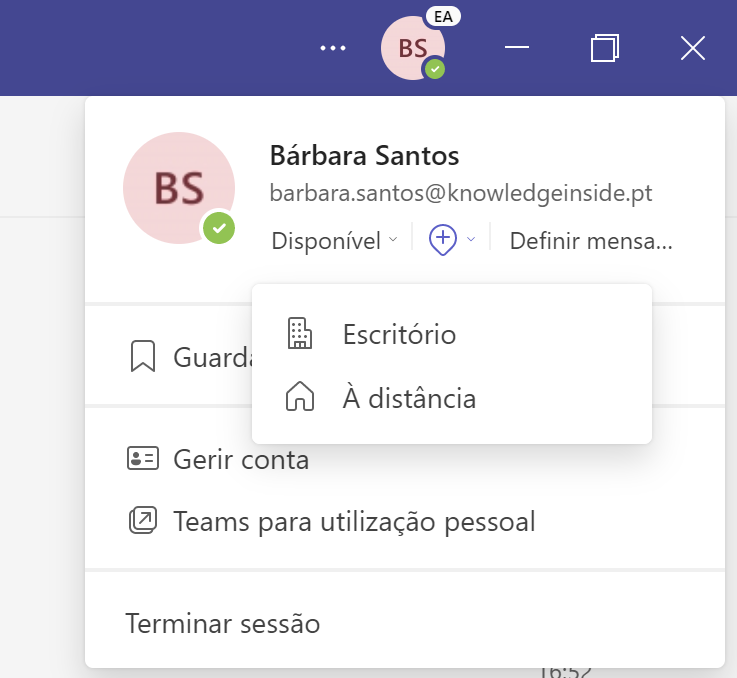Click Definir mensagem de estado
The height and width of the screenshot is (678, 737).
590,241
